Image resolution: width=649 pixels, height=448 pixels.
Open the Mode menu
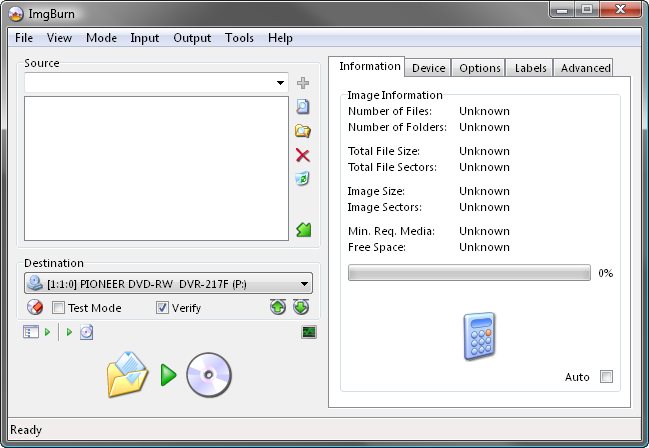click(x=101, y=38)
